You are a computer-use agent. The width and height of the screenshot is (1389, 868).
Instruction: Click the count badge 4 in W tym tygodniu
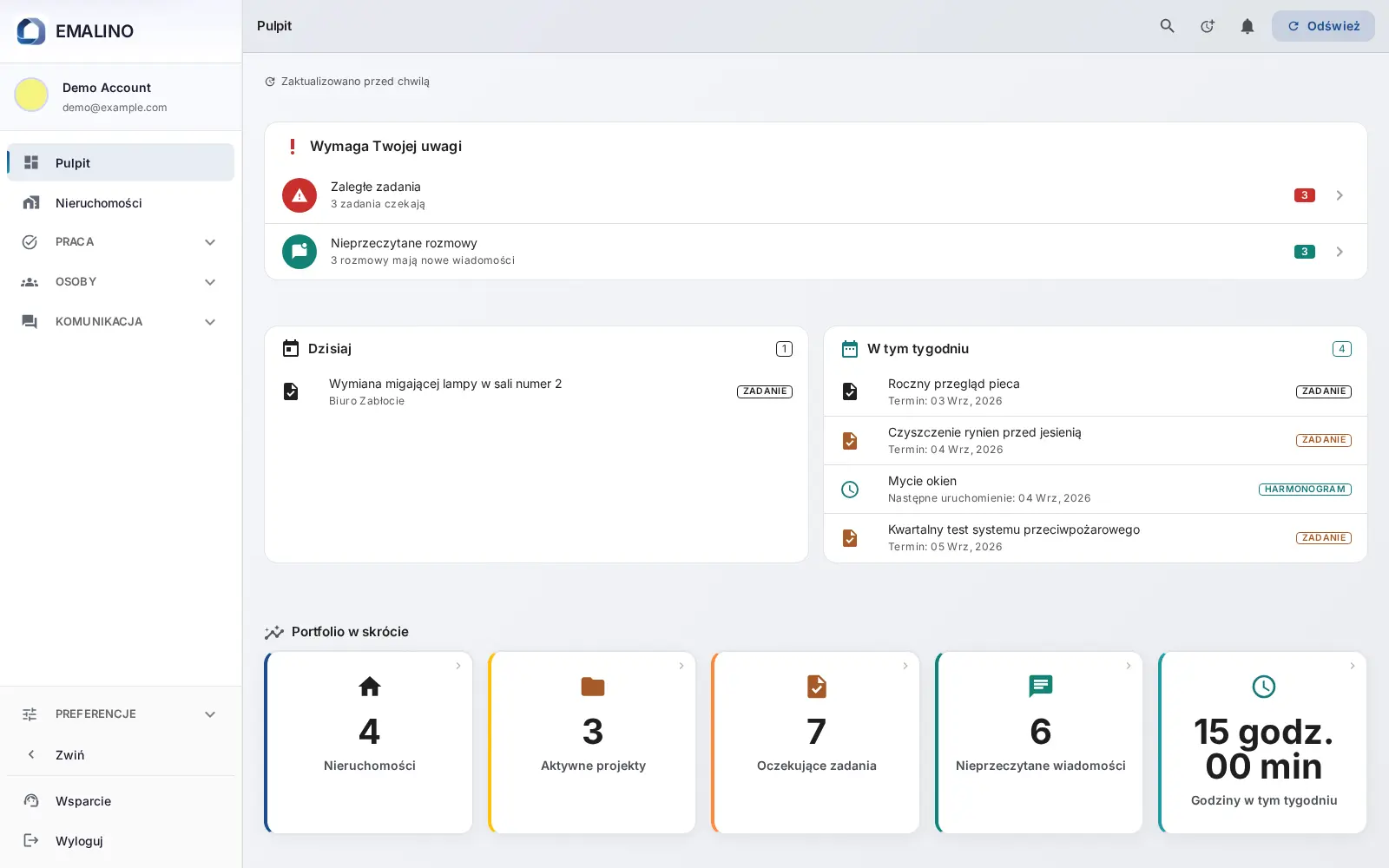click(1341, 349)
